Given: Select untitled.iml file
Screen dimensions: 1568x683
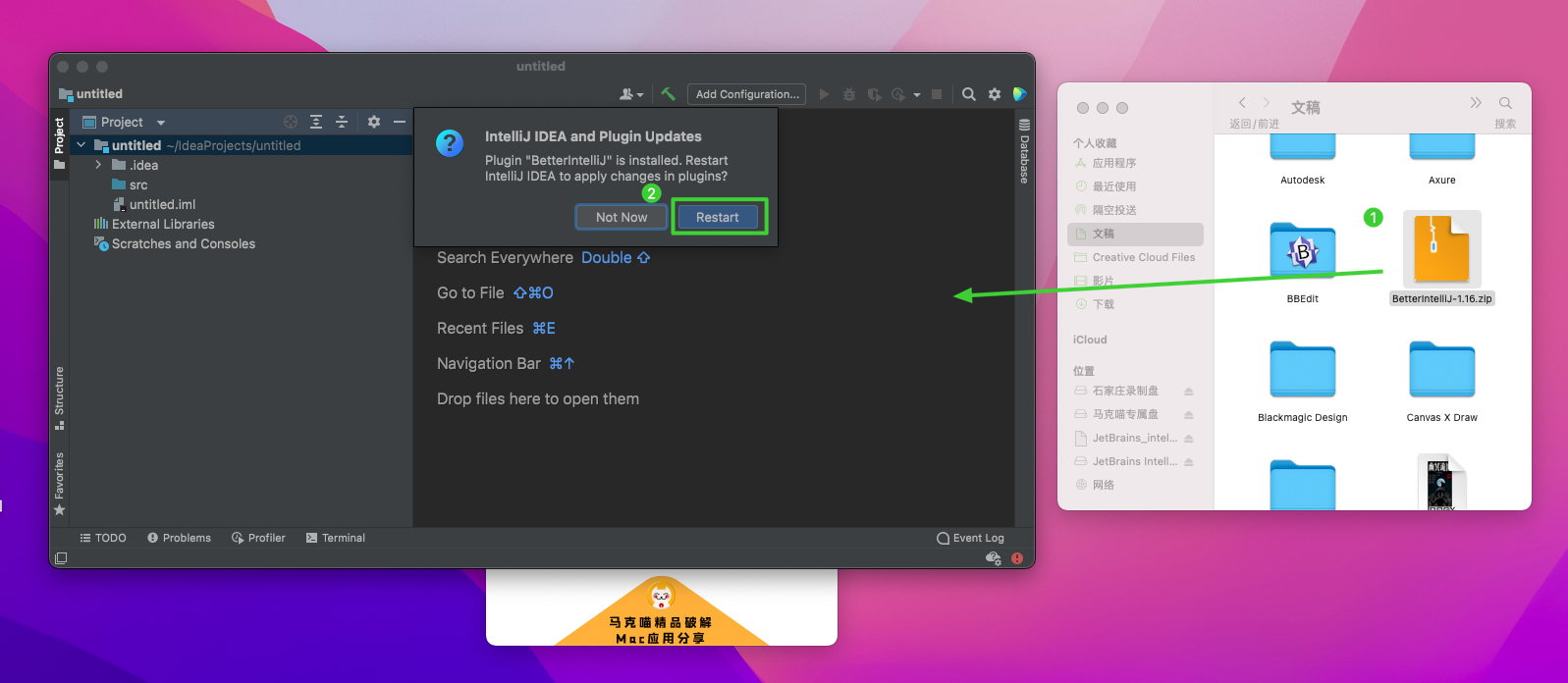Looking at the screenshot, I should (154, 204).
